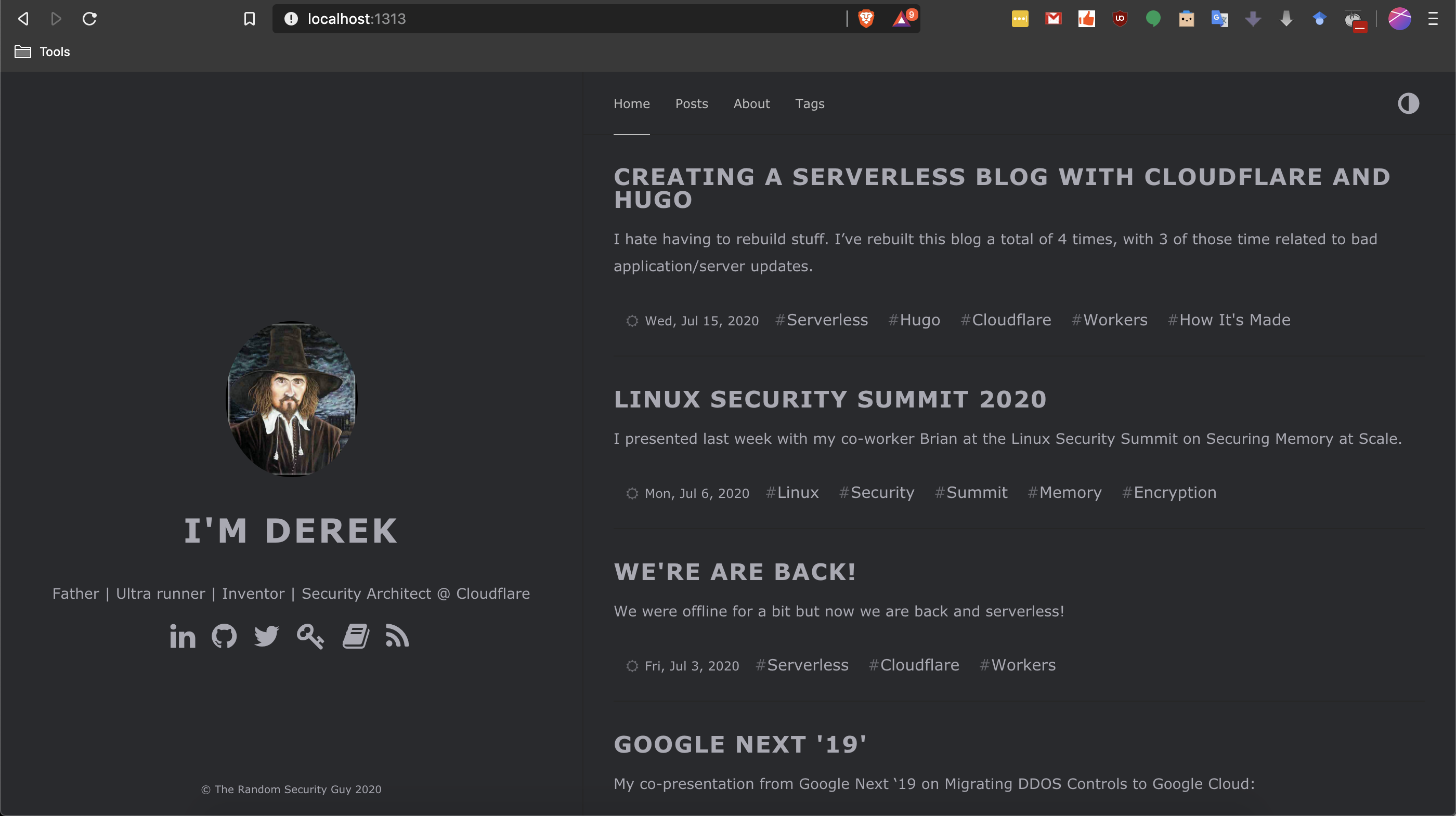Viewport: 1456px width, 816px height.
Task: Click the date Wed, Jul 15, 2020
Action: coord(701,321)
